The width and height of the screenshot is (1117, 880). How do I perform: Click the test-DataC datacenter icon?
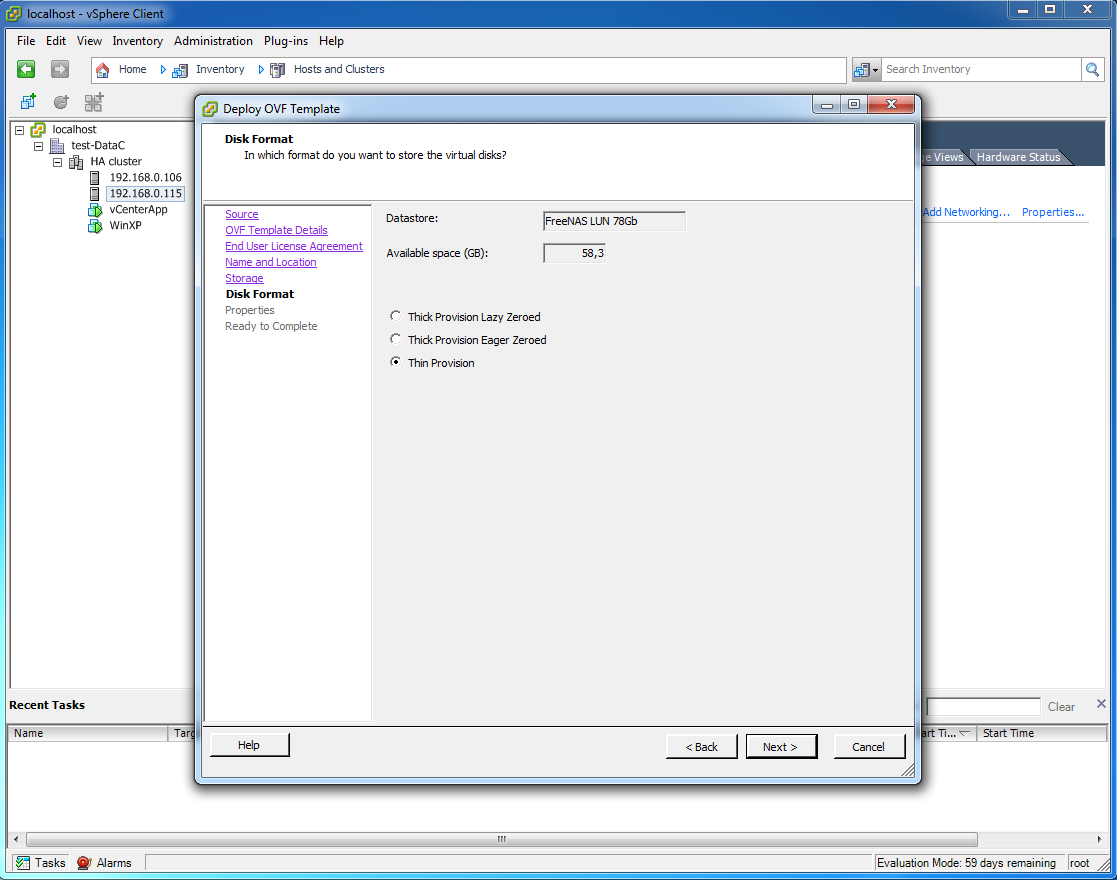tap(58, 145)
